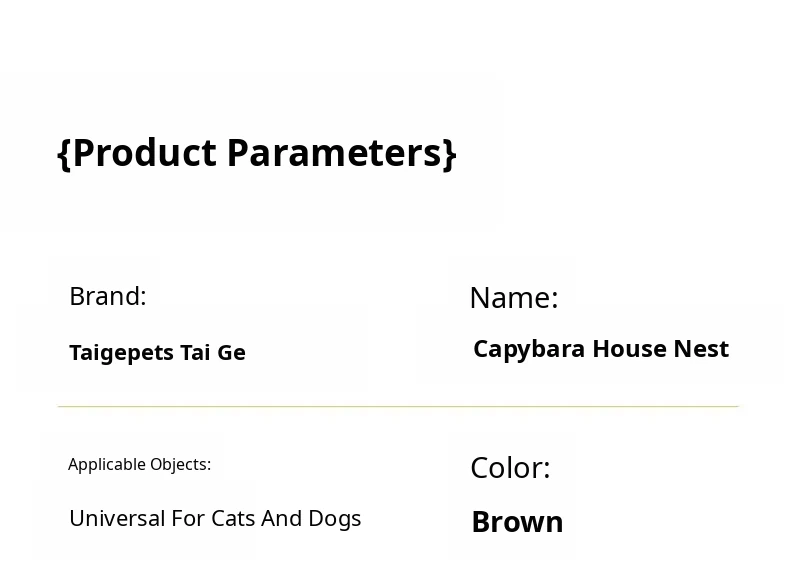Click the "Applicable Objects:" label

(139, 464)
